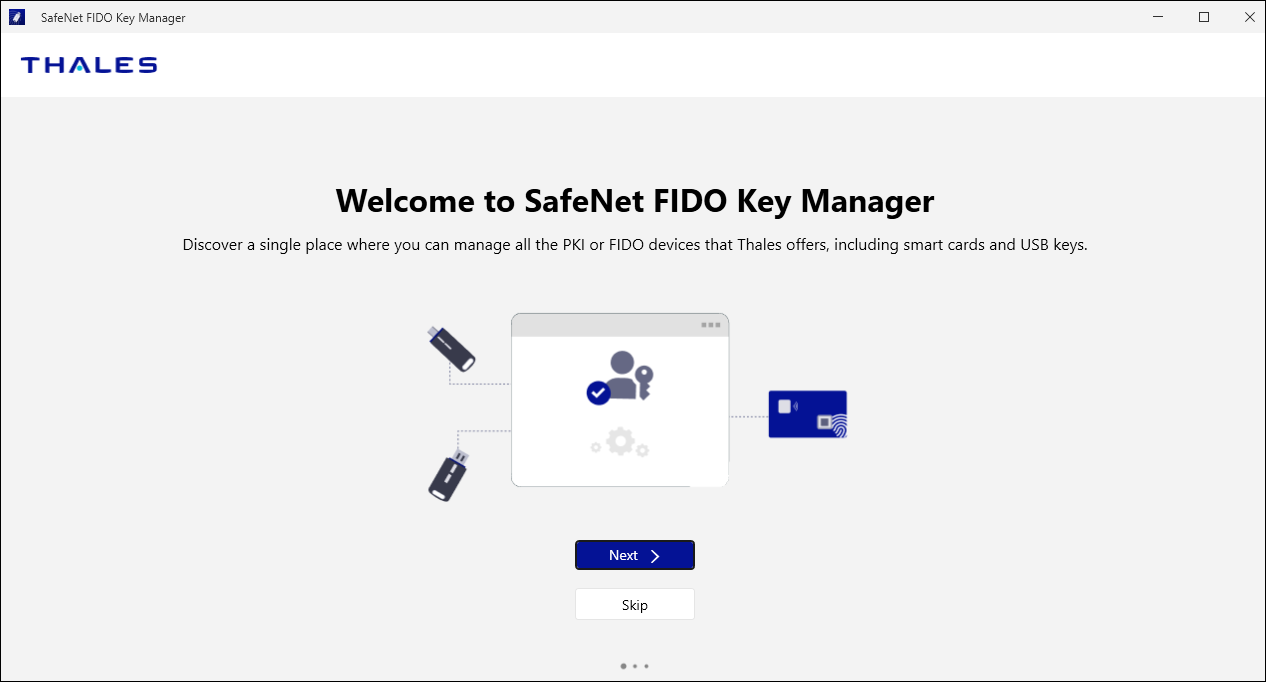Click the description text below the heading
Screen dimensions: 1266x682
634,245
